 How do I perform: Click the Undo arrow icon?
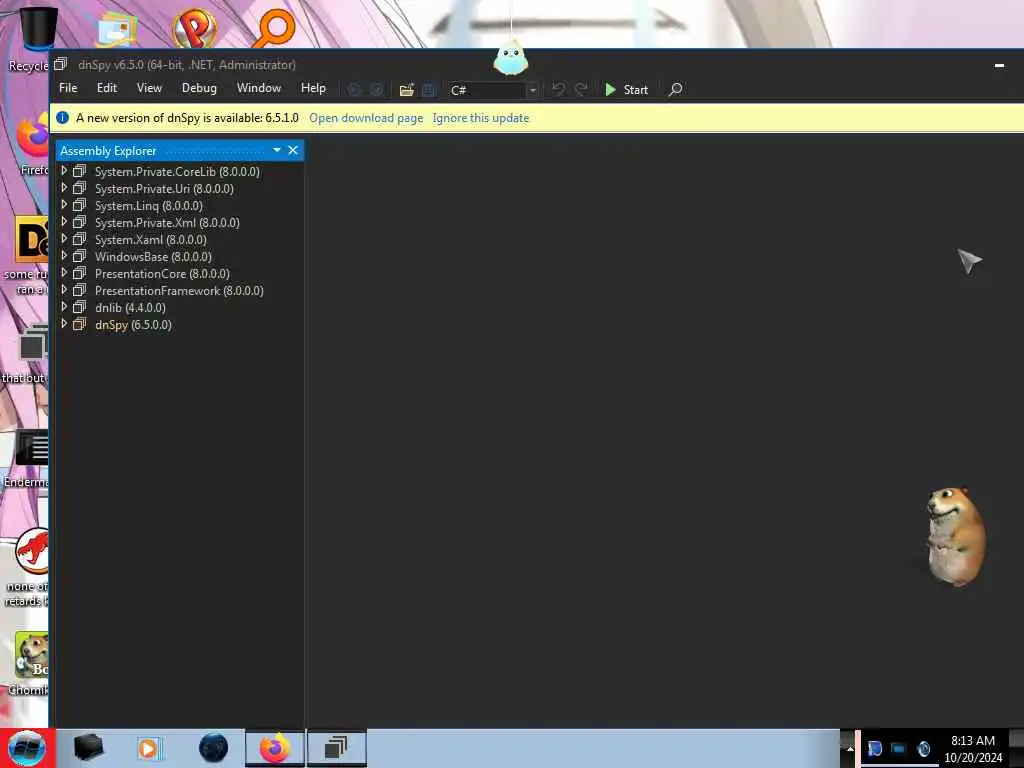tap(558, 89)
